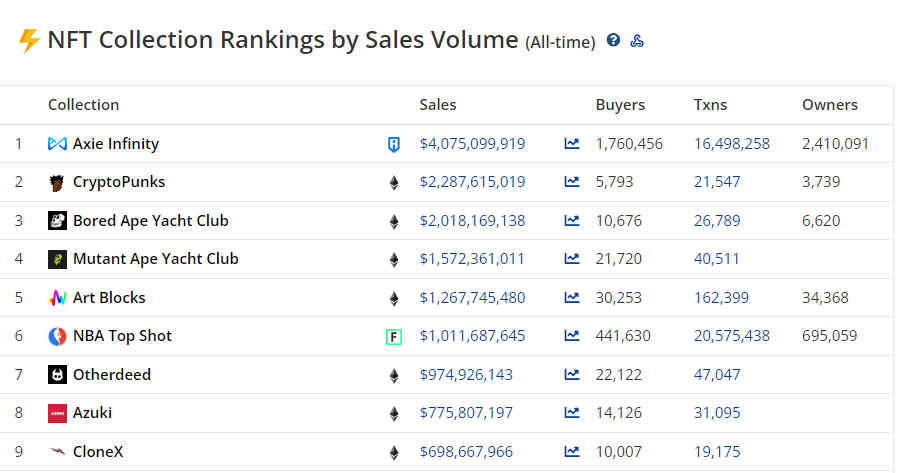Click the Mutant Ape Yacht Club logo
The width and height of the screenshot is (899, 473).
click(x=57, y=259)
